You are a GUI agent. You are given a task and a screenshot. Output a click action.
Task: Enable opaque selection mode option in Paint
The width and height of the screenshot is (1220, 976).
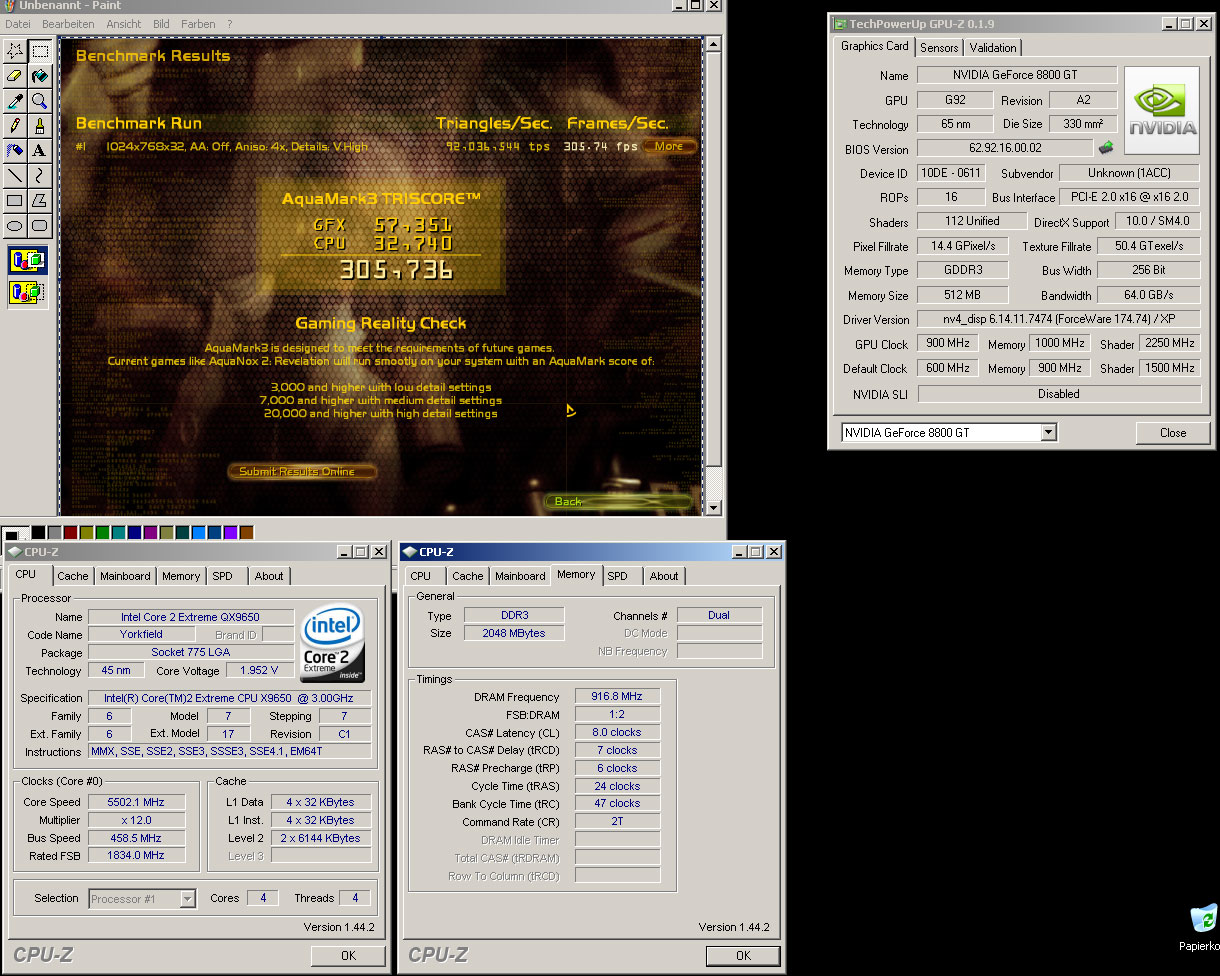[27, 262]
